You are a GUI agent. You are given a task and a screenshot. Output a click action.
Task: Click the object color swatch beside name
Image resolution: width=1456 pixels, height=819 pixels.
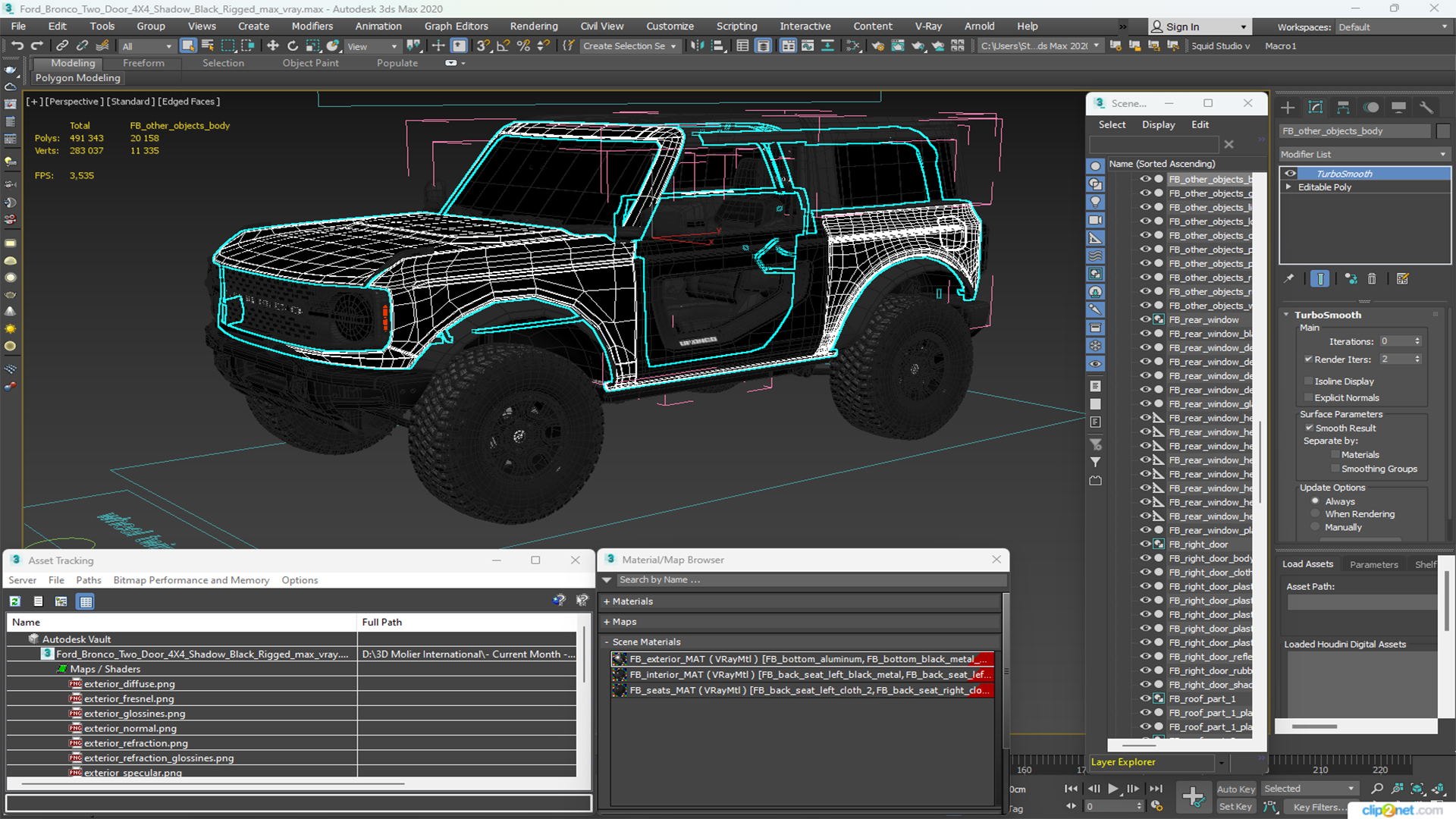pos(1443,131)
